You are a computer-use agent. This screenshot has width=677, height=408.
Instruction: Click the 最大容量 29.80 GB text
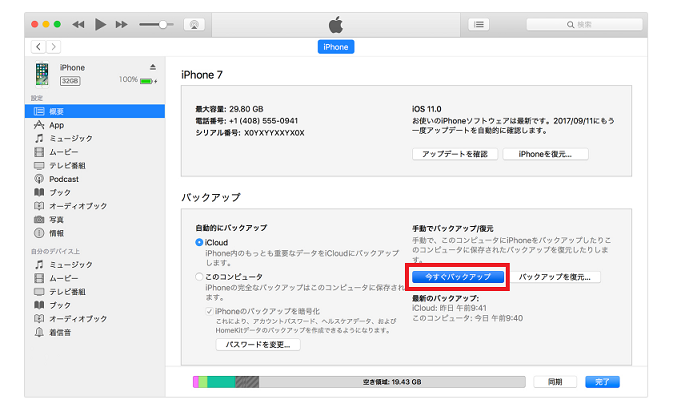click(229, 109)
